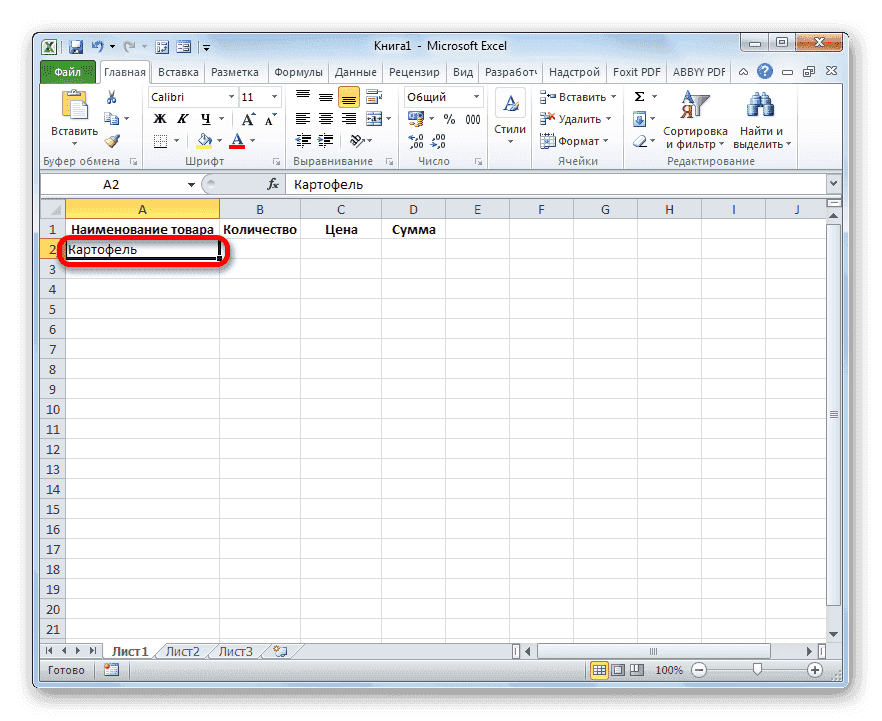Viewport: 882px width, 721px height.
Task: Open the fill color dropdown arrow
Action: pos(219,140)
